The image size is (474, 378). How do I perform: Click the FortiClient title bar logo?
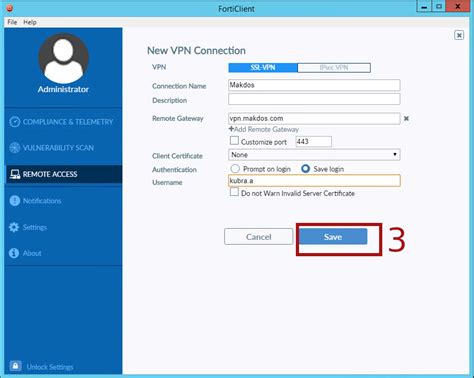pyautogui.click(x=10, y=8)
